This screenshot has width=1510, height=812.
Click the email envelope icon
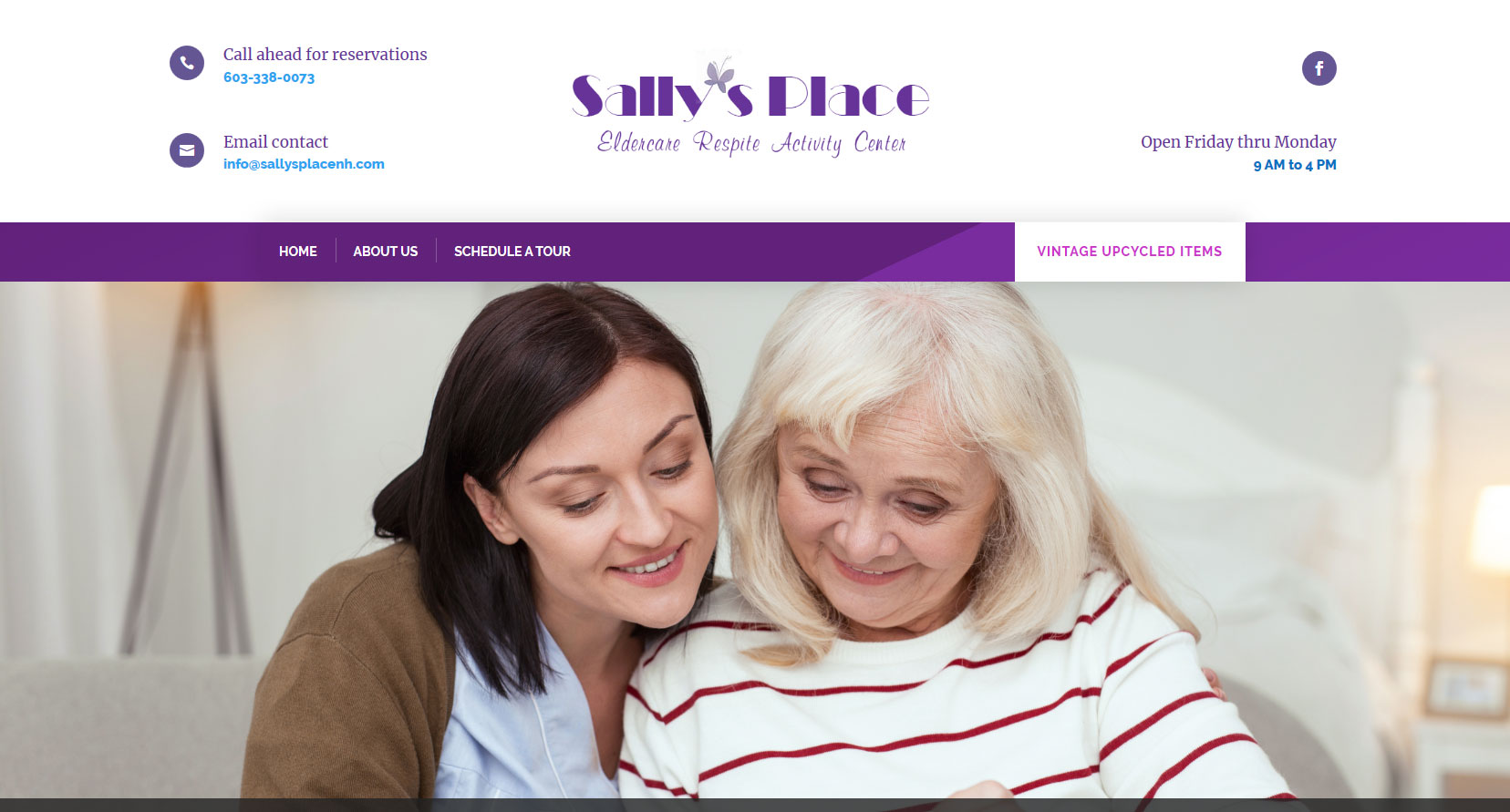187,150
